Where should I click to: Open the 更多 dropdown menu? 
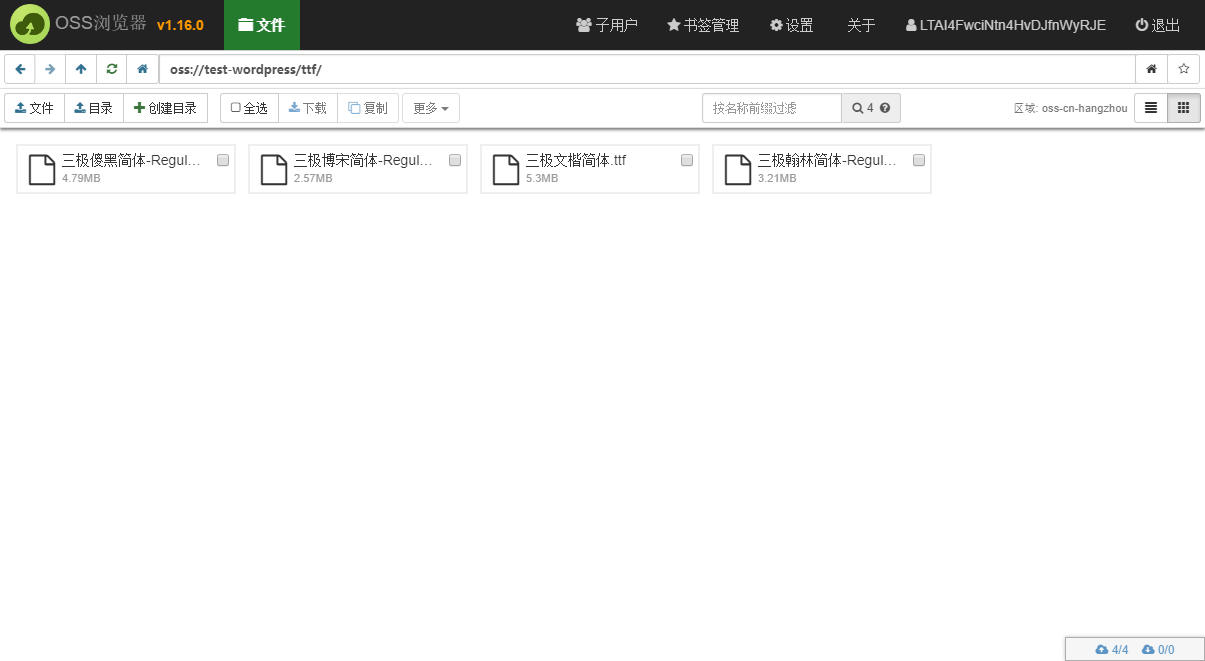[430, 107]
